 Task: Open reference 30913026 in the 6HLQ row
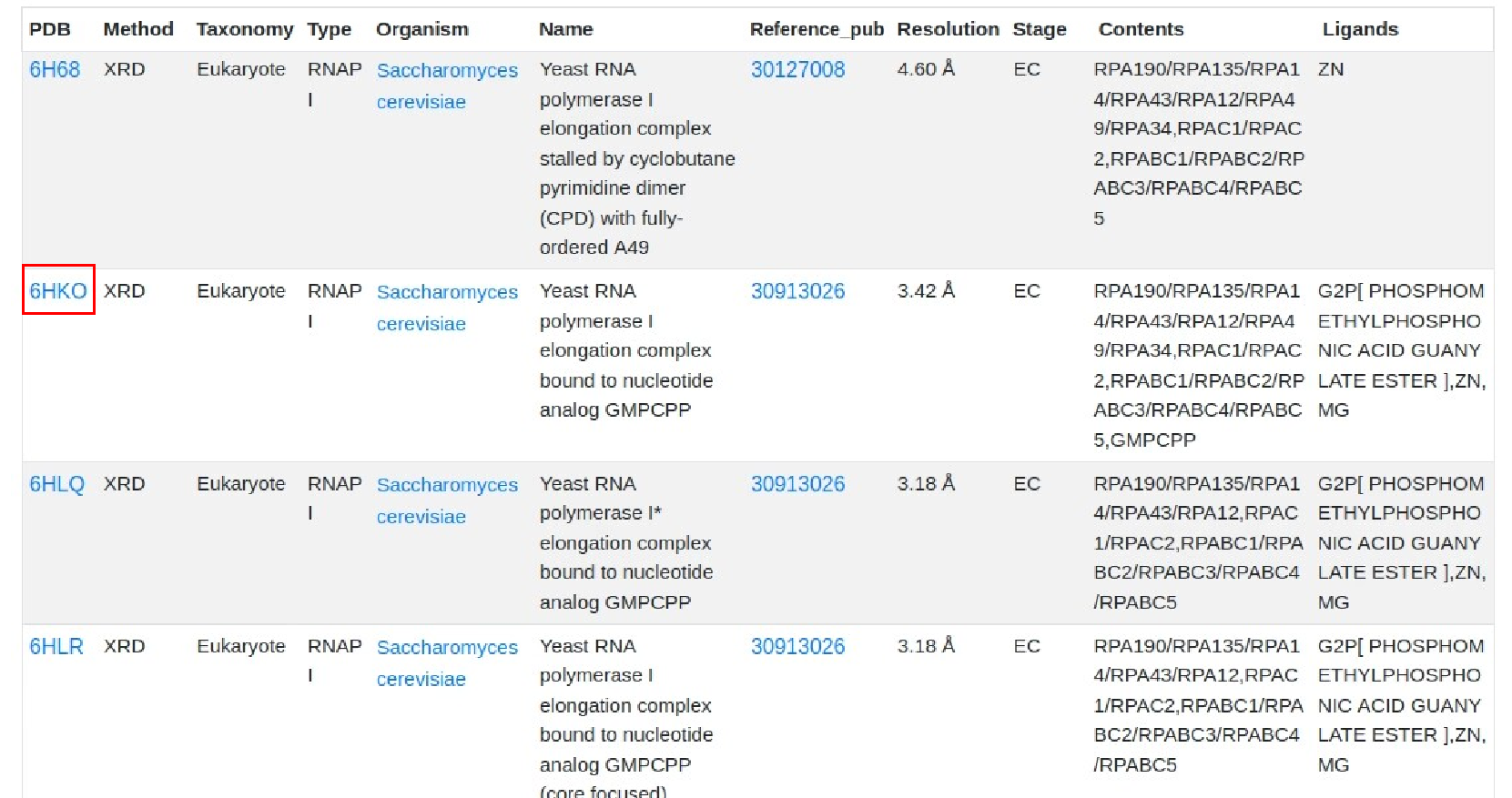(x=797, y=484)
